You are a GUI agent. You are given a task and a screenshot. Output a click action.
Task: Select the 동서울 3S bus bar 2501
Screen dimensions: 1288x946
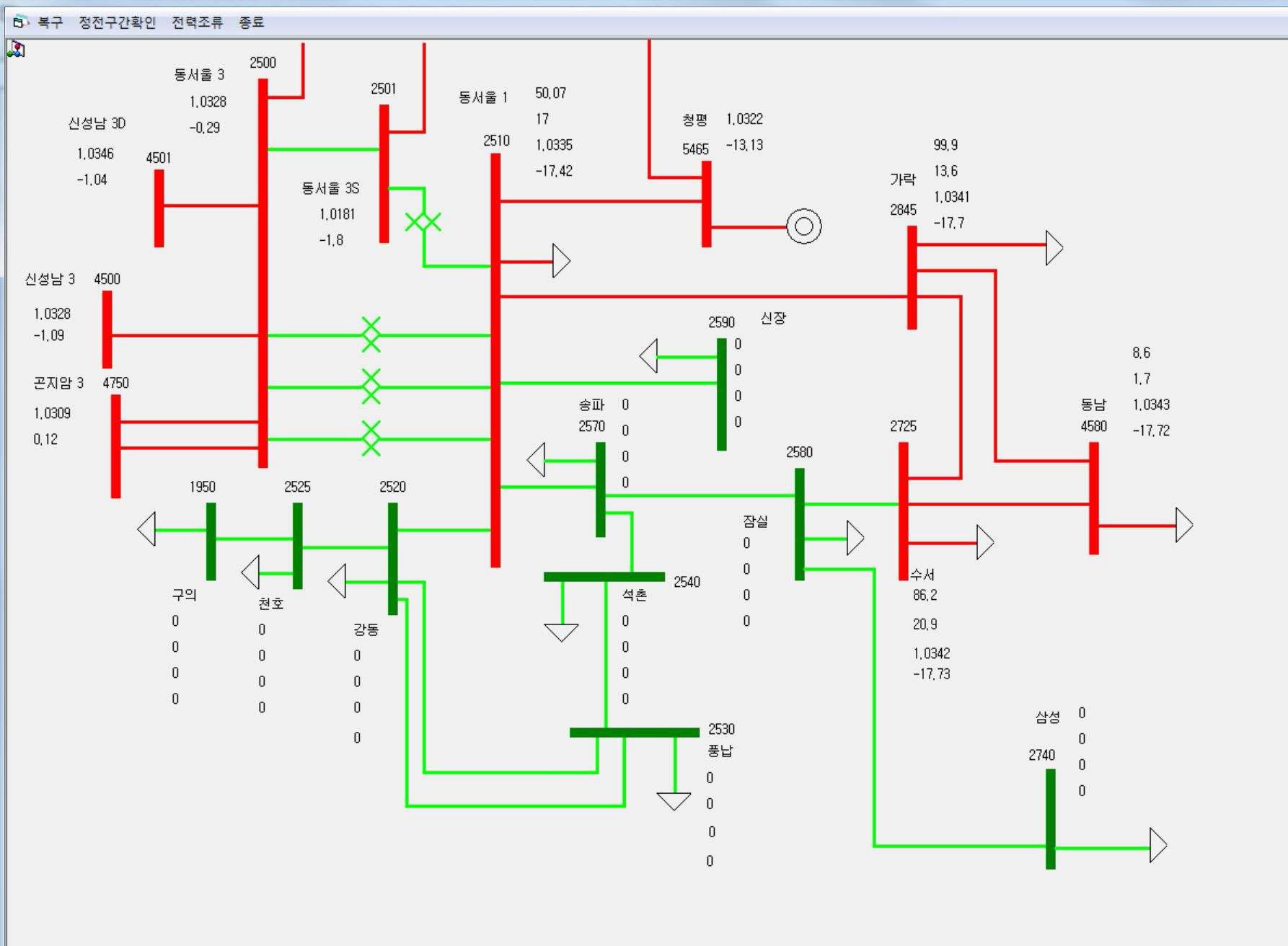tap(384, 174)
